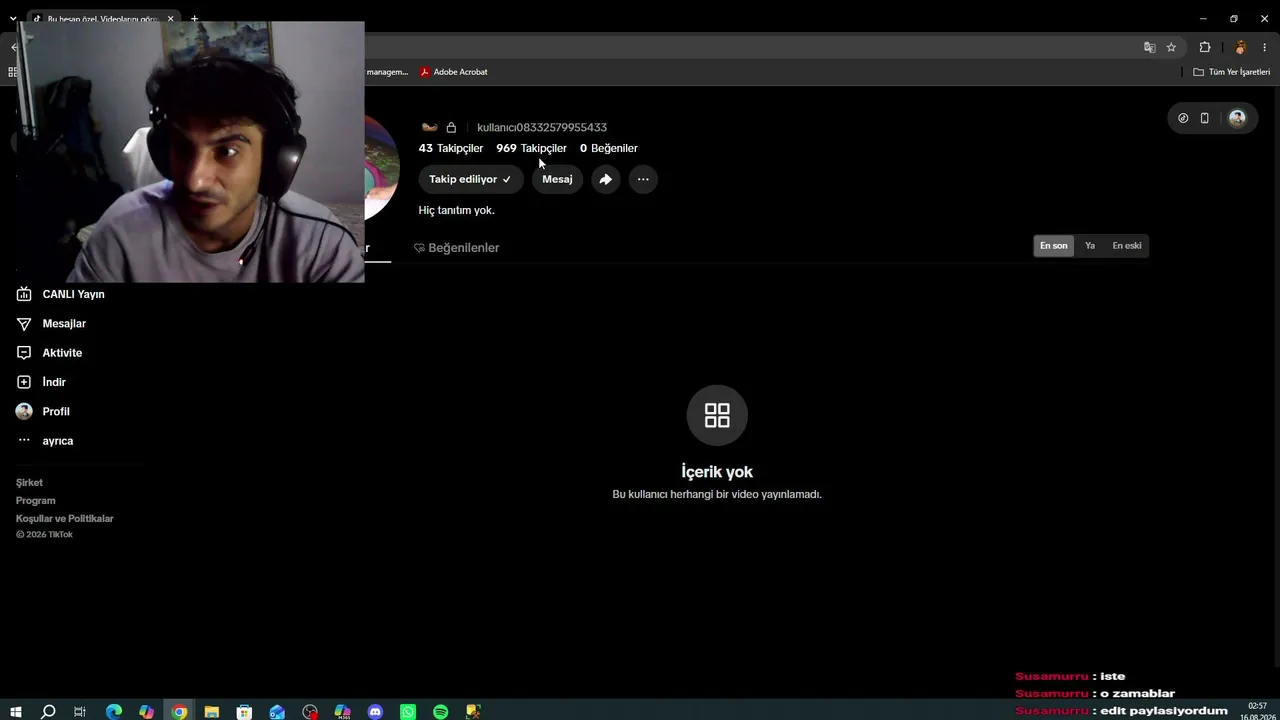Click the 0 Beğeniler count
Image resolution: width=1280 pixels, height=720 pixels.
click(x=609, y=148)
